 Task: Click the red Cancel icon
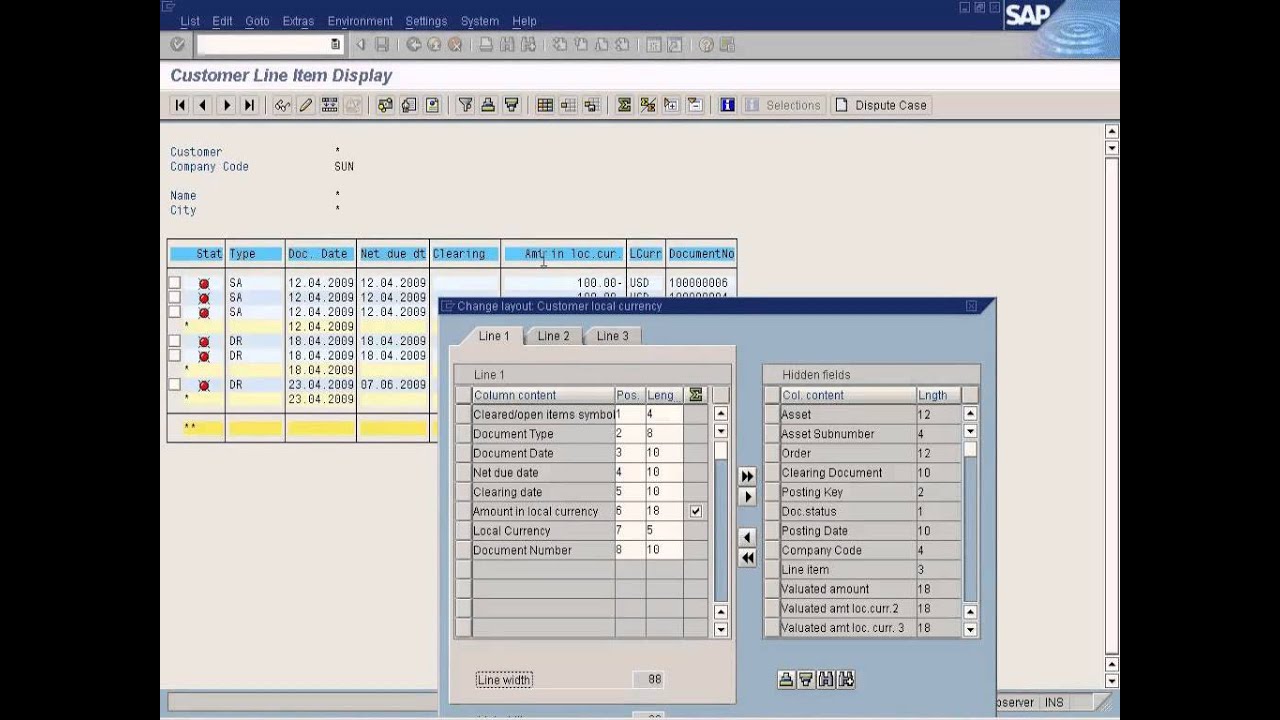[455, 45]
